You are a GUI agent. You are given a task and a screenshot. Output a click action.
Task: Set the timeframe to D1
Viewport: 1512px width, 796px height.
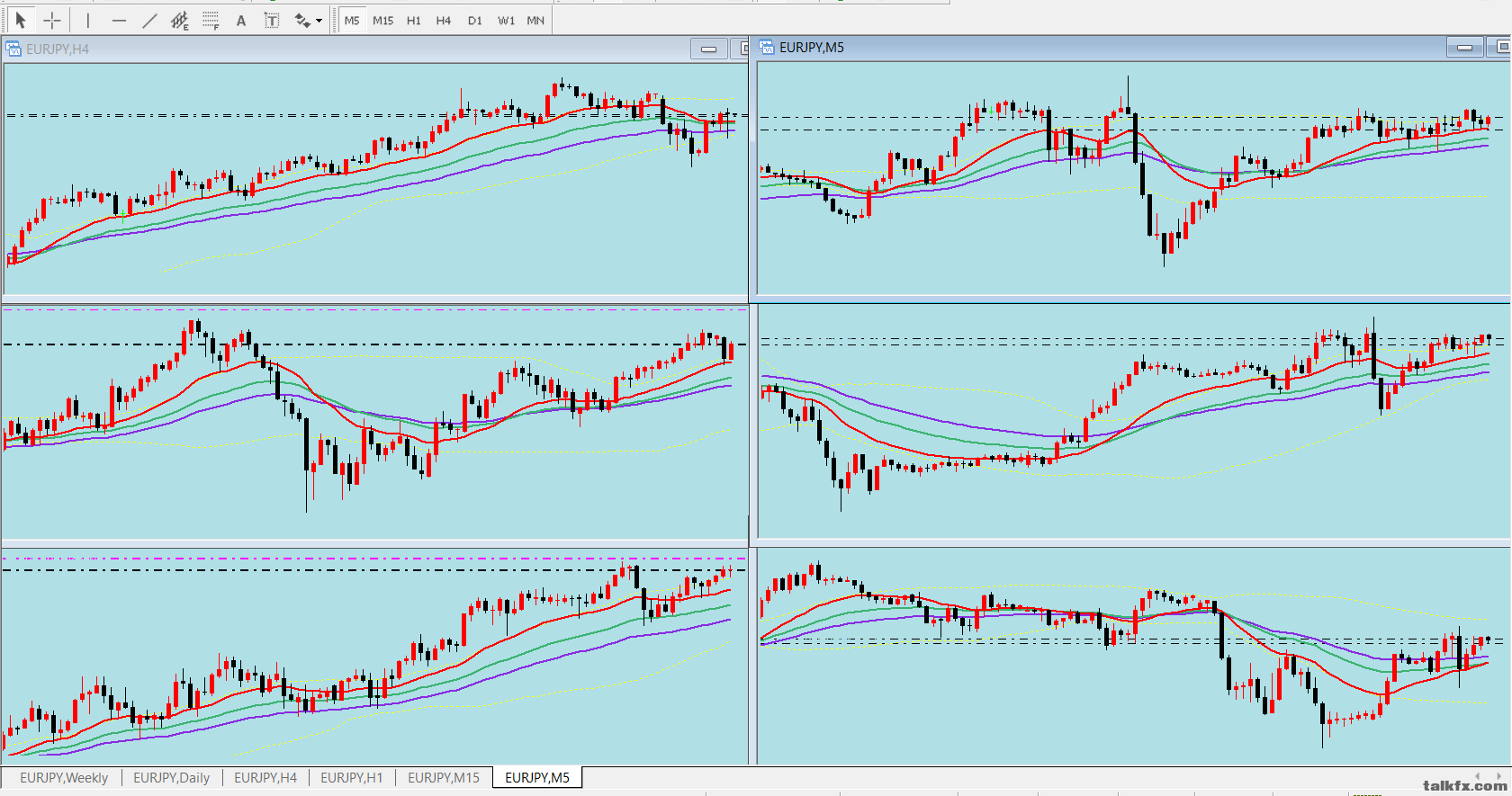click(x=475, y=20)
